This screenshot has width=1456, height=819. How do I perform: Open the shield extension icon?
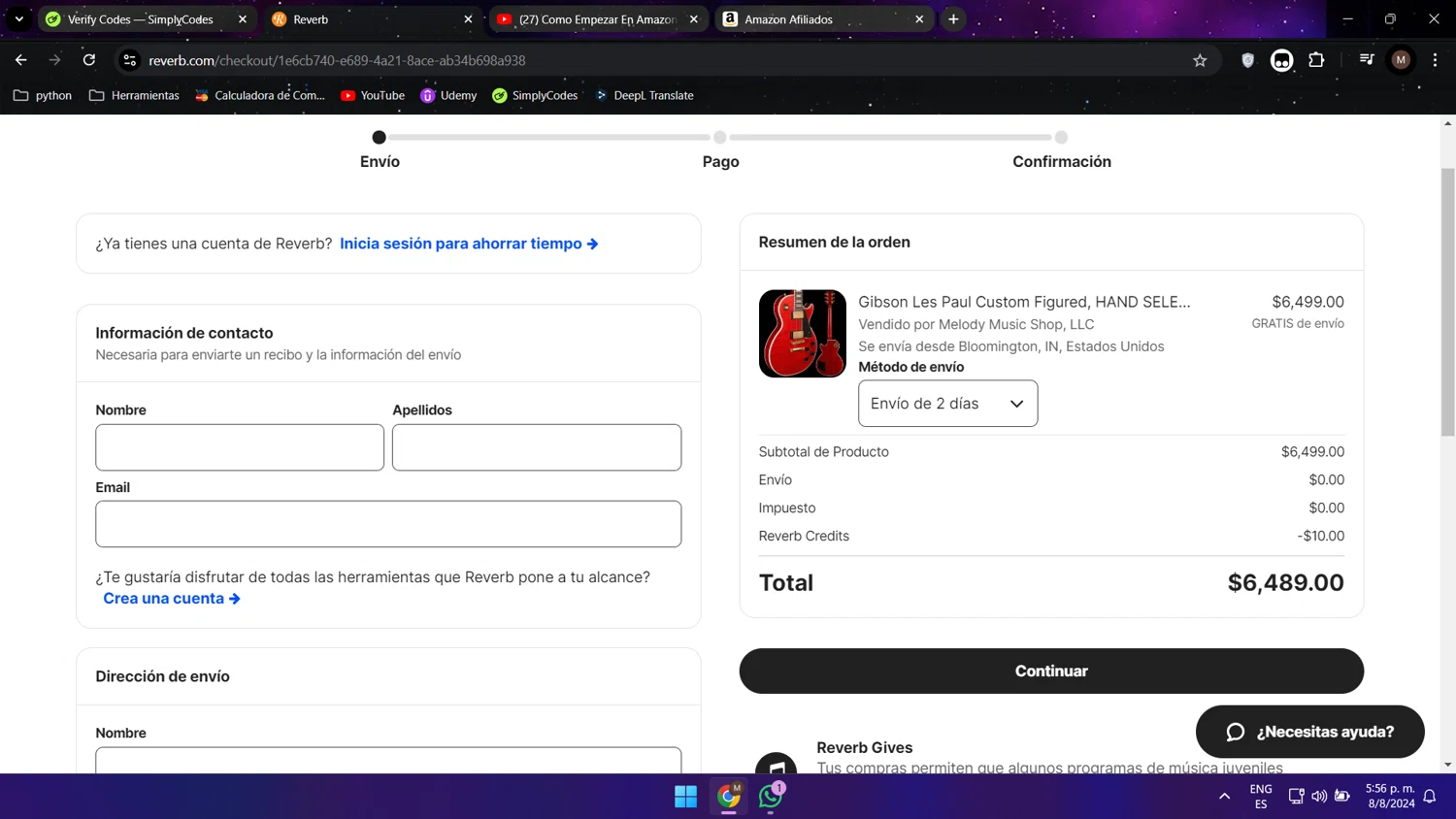1247,60
